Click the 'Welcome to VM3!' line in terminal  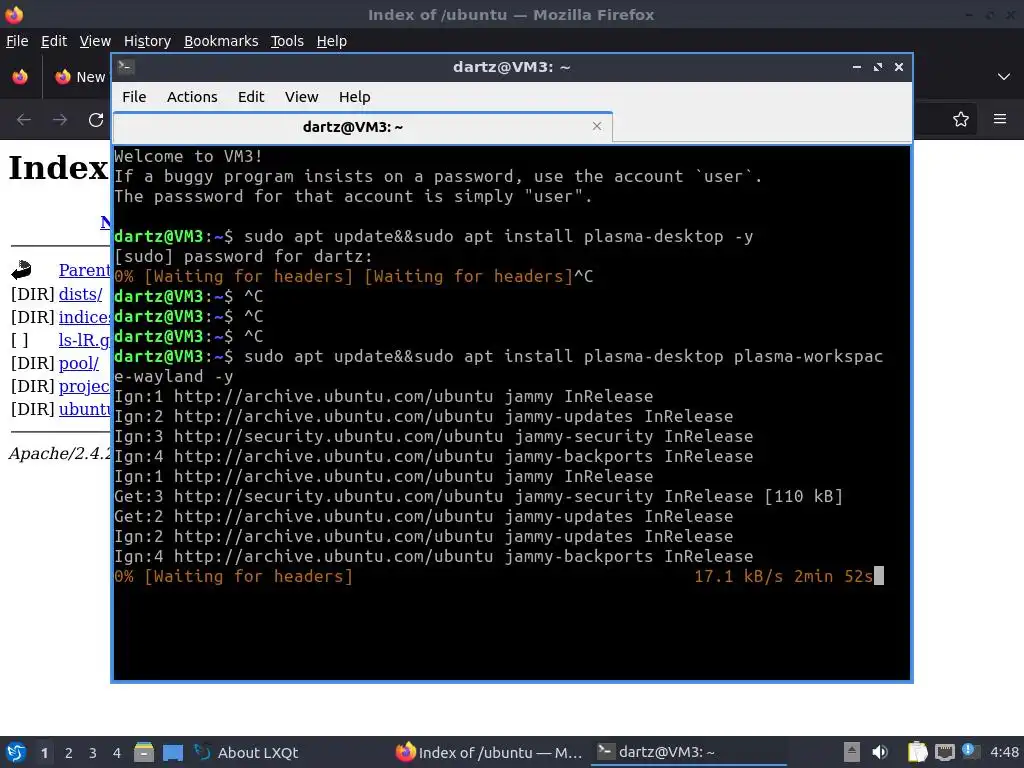pyautogui.click(x=188, y=157)
